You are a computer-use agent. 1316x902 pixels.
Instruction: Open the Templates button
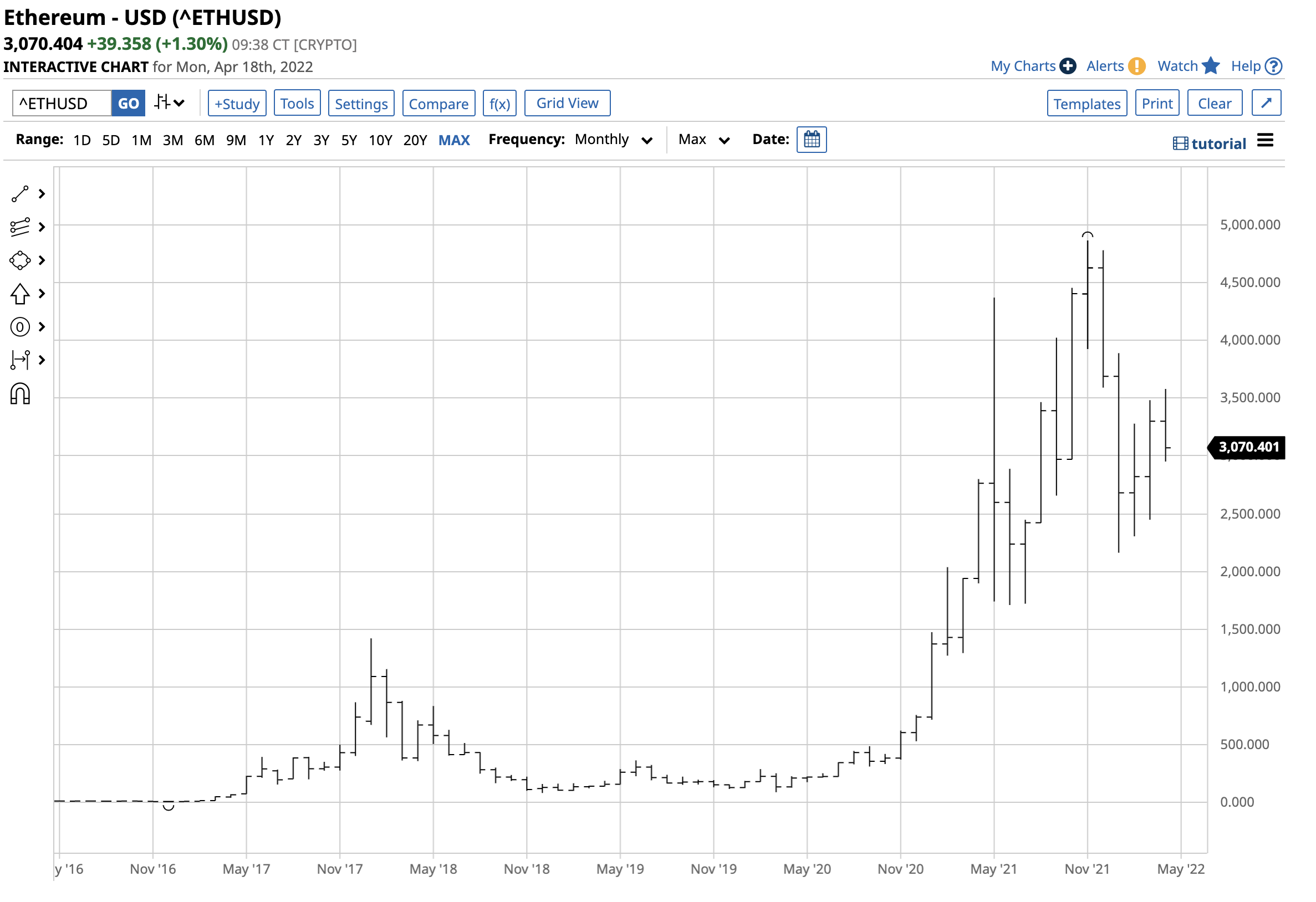1087,103
